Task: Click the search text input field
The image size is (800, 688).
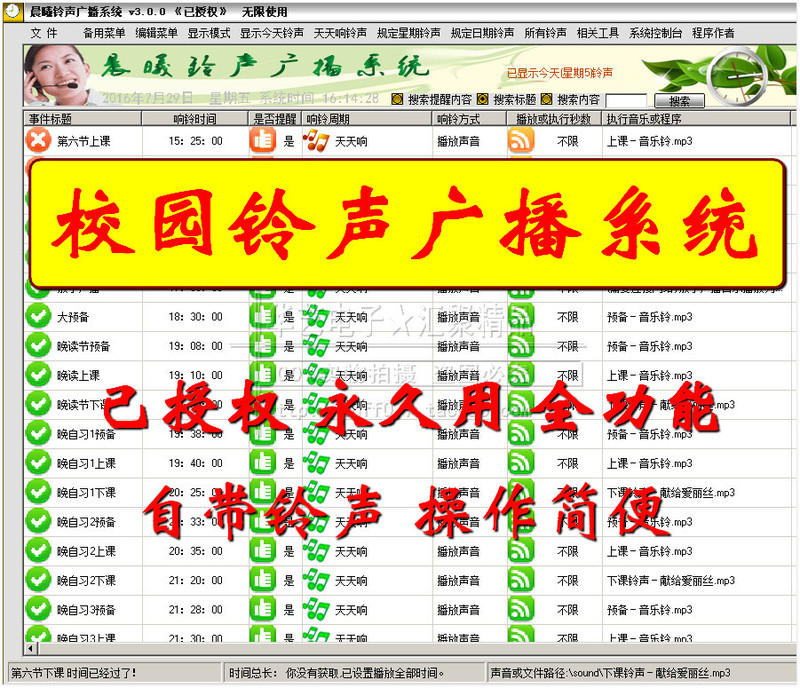Action: pyautogui.click(x=627, y=101)
